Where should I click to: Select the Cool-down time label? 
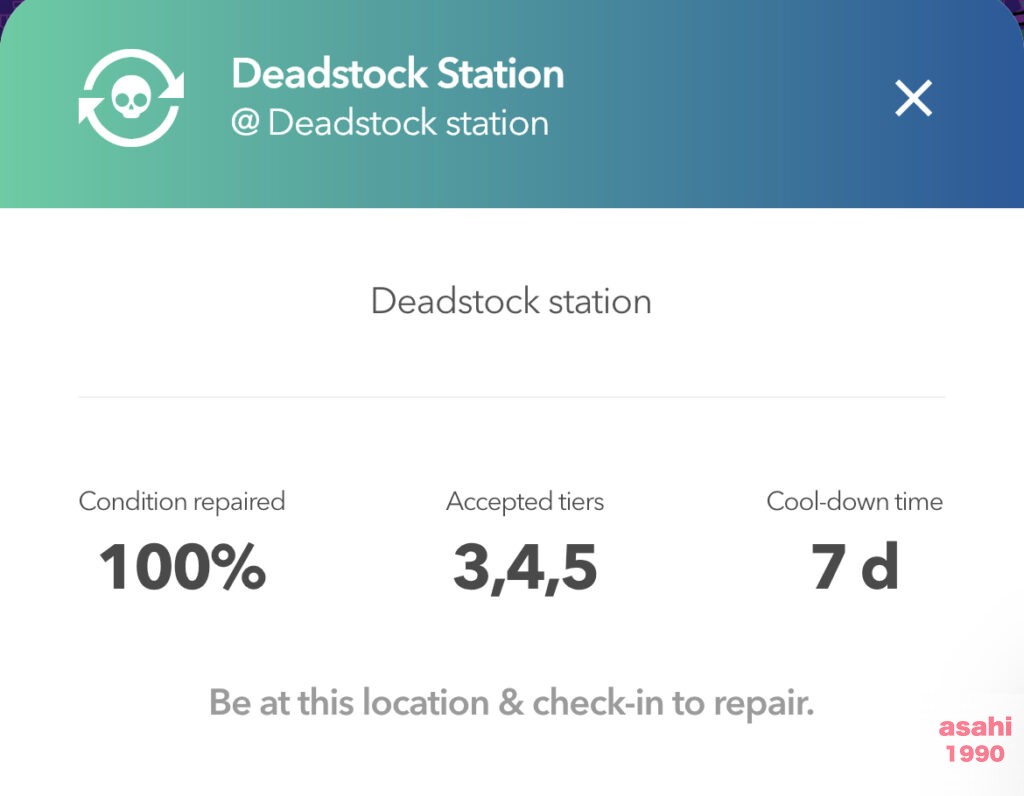[854, 501]
